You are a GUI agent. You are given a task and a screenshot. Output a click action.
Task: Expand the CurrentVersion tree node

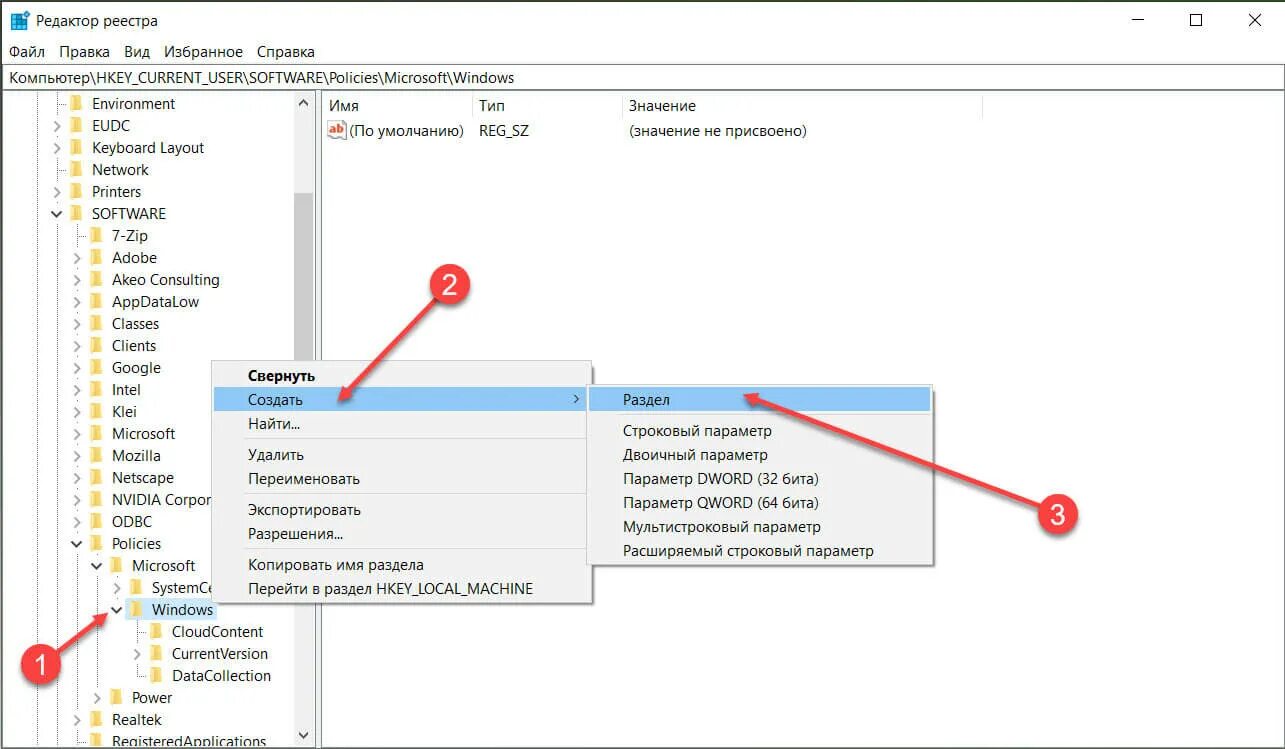pyautogui.click(x=137, y=654)
